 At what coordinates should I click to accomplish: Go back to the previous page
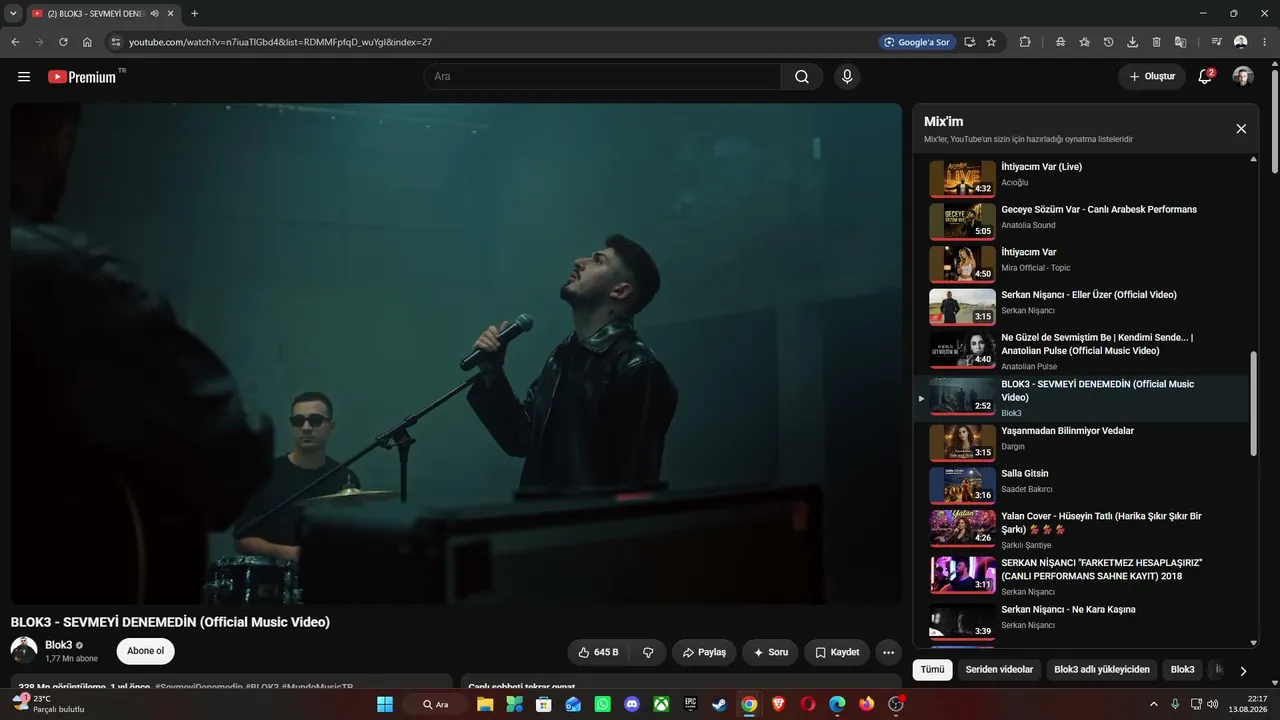[15, 42]
